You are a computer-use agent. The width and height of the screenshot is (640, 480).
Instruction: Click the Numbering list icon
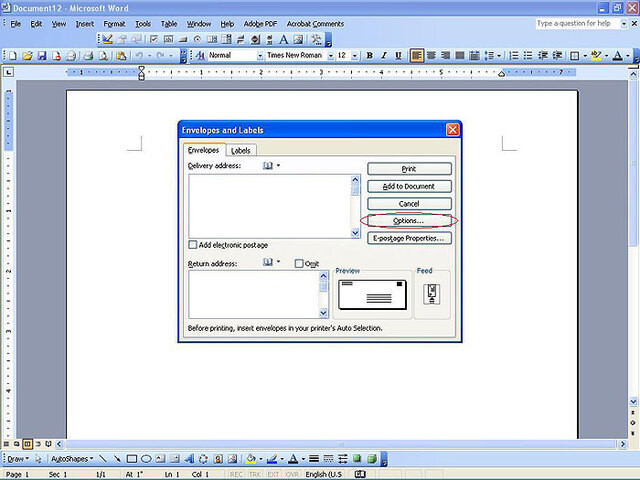(x=514, y=56)
